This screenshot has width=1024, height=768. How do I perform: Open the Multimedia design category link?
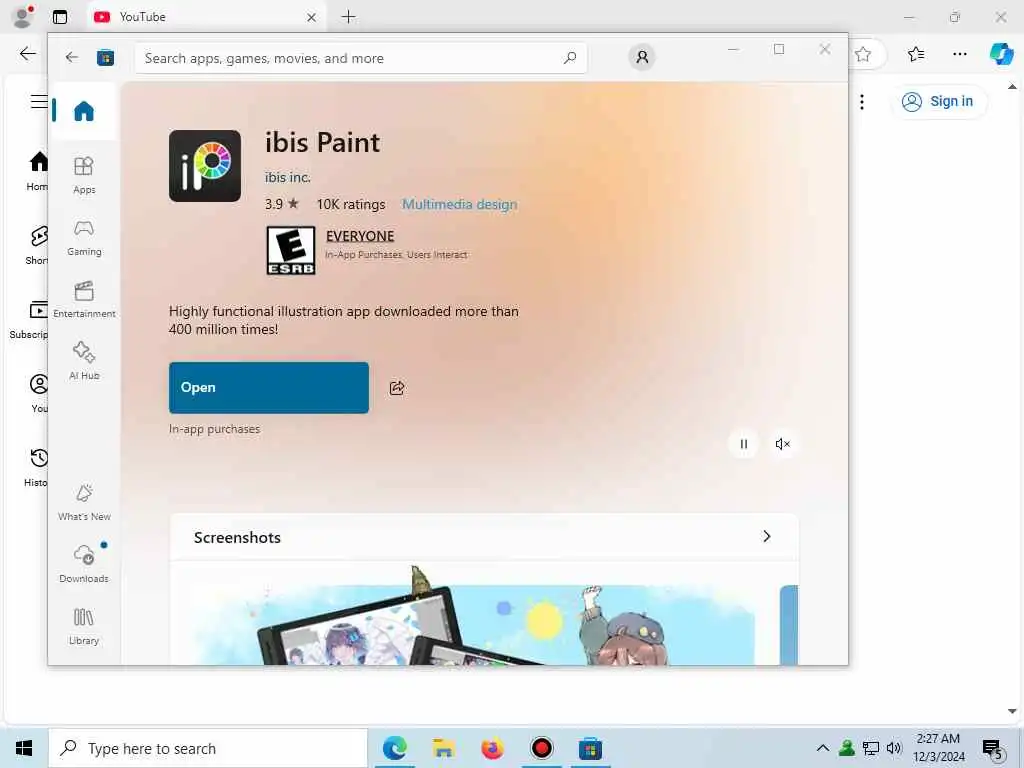pyautogui.click(x=459, y=204)
